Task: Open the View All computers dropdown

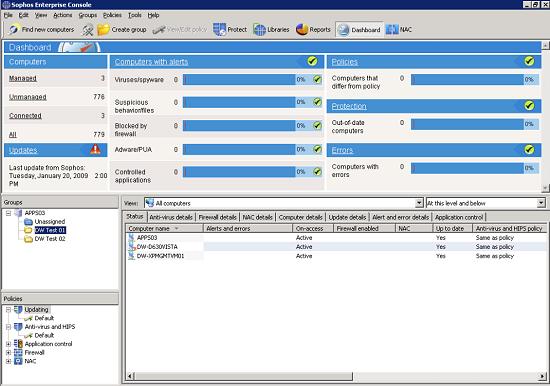Action: point(419,203)
